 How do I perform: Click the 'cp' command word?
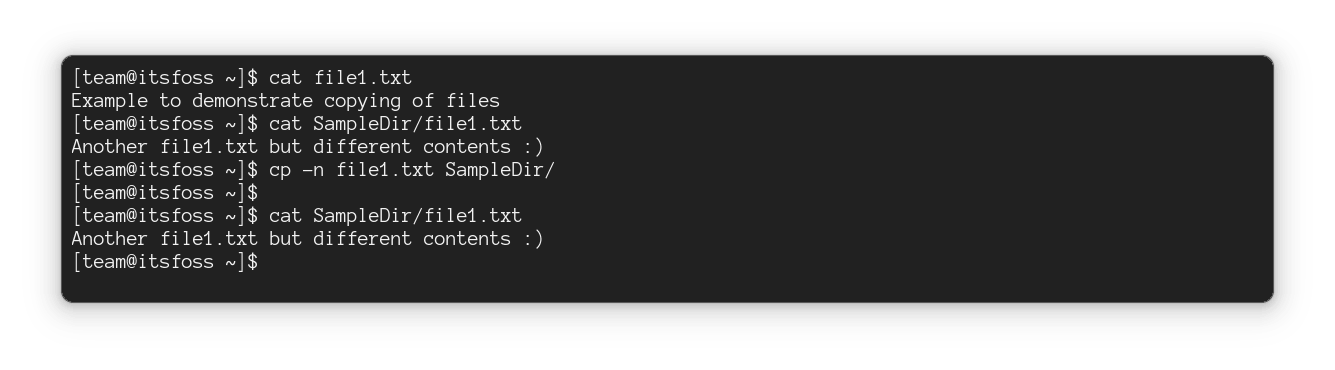280,170
